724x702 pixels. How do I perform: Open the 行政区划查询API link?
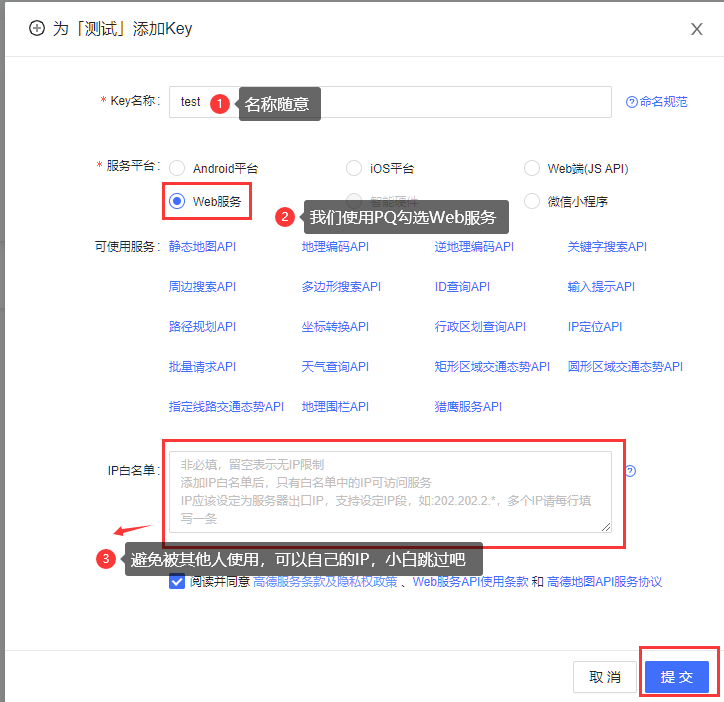tap(480, 327)
